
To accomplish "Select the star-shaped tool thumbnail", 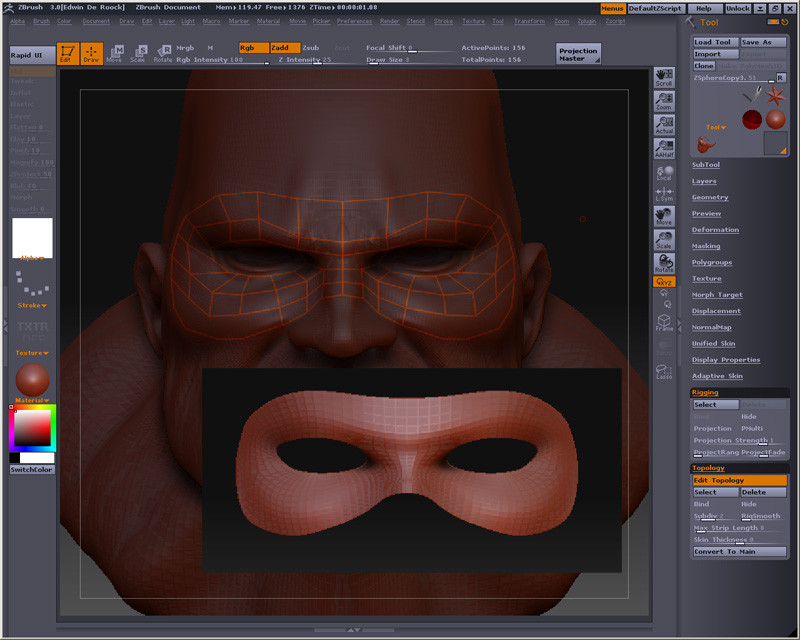I will 775,95.
